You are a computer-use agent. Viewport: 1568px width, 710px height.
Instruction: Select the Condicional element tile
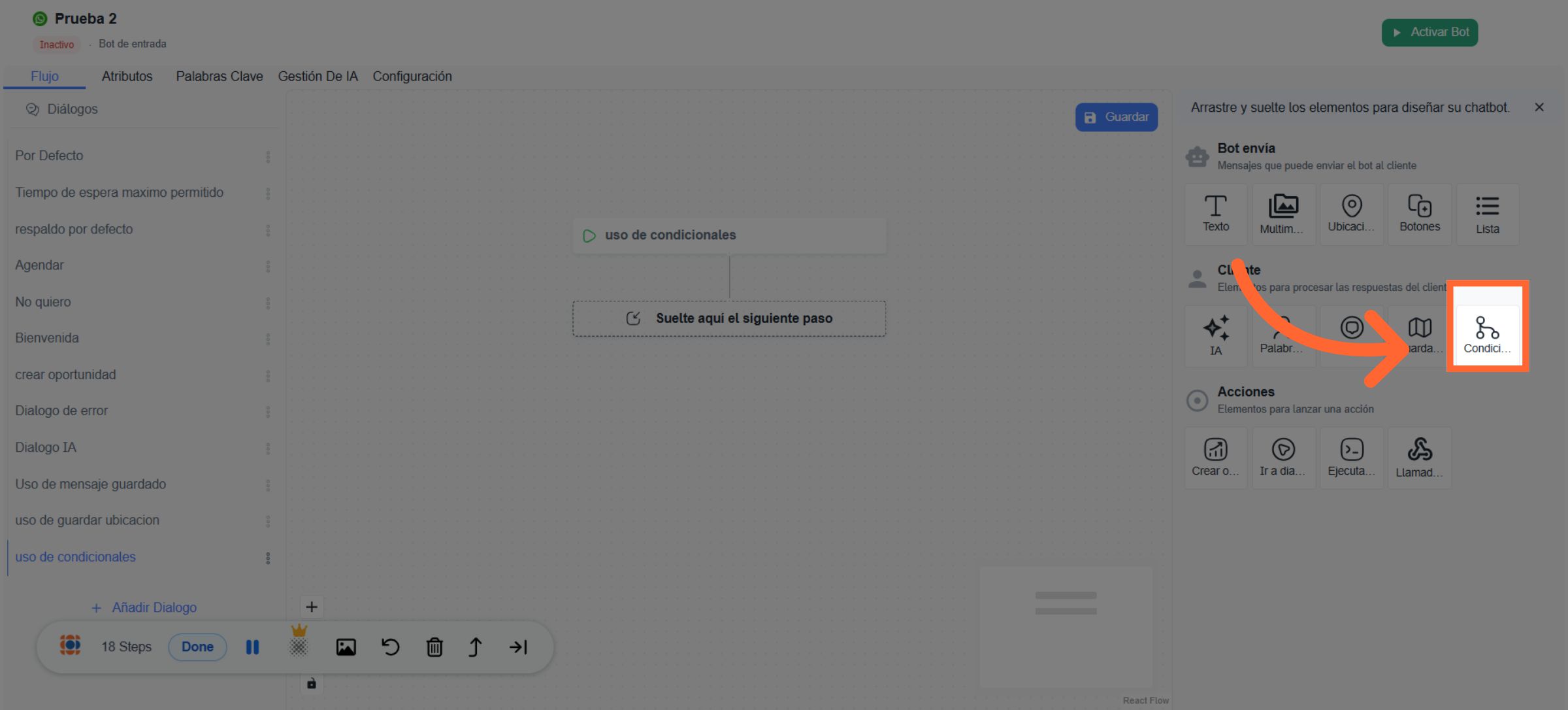tap(1487, 335)
